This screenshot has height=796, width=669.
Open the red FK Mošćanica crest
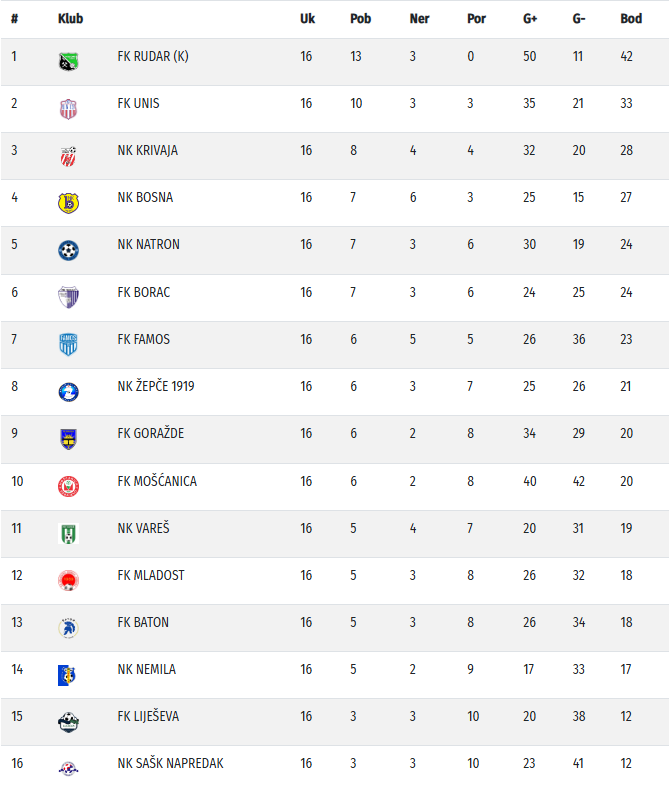[68, 486]
